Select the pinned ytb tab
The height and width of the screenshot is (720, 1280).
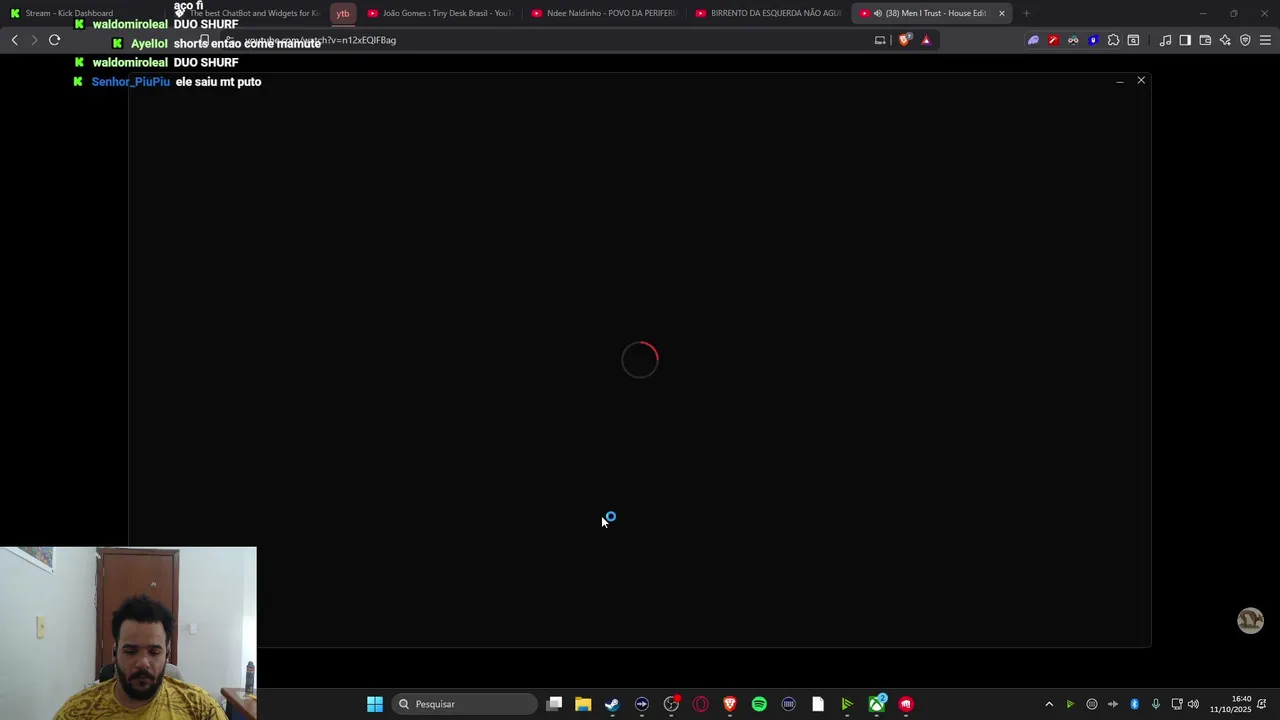click(x=343, y=13)
